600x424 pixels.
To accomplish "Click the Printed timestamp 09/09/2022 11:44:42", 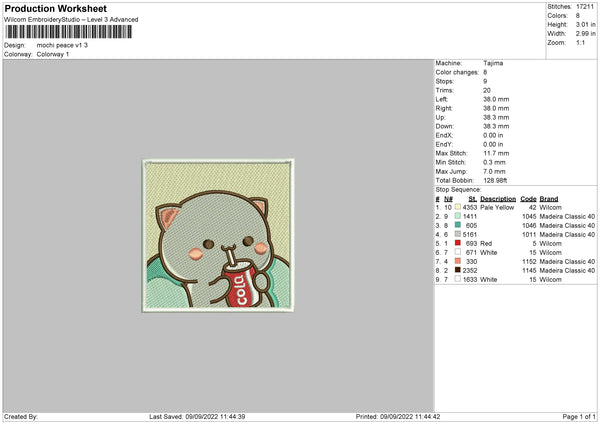I will click(x=410, y=416).
